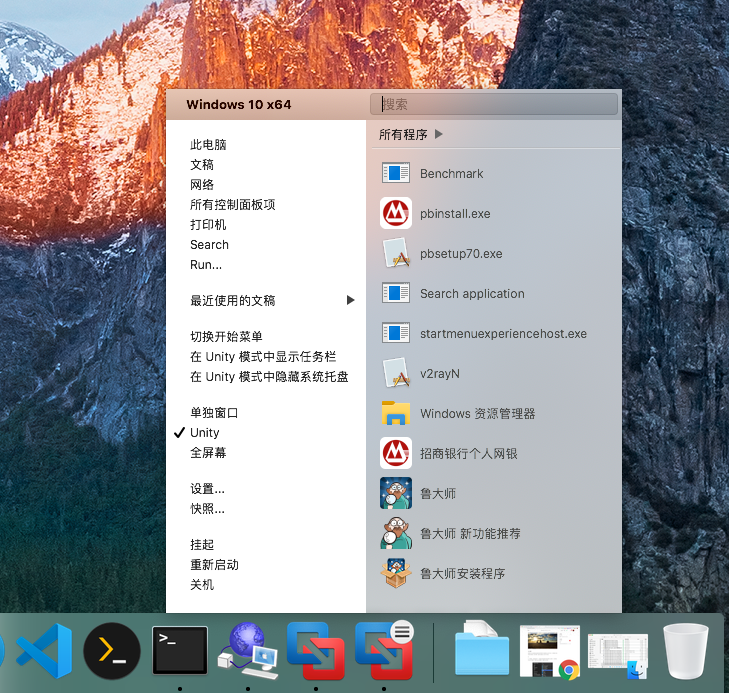Screen dimensions: 729x693
Task: Open VMware Fusion Dock icon without badge
Action: (x=316, y=651)
